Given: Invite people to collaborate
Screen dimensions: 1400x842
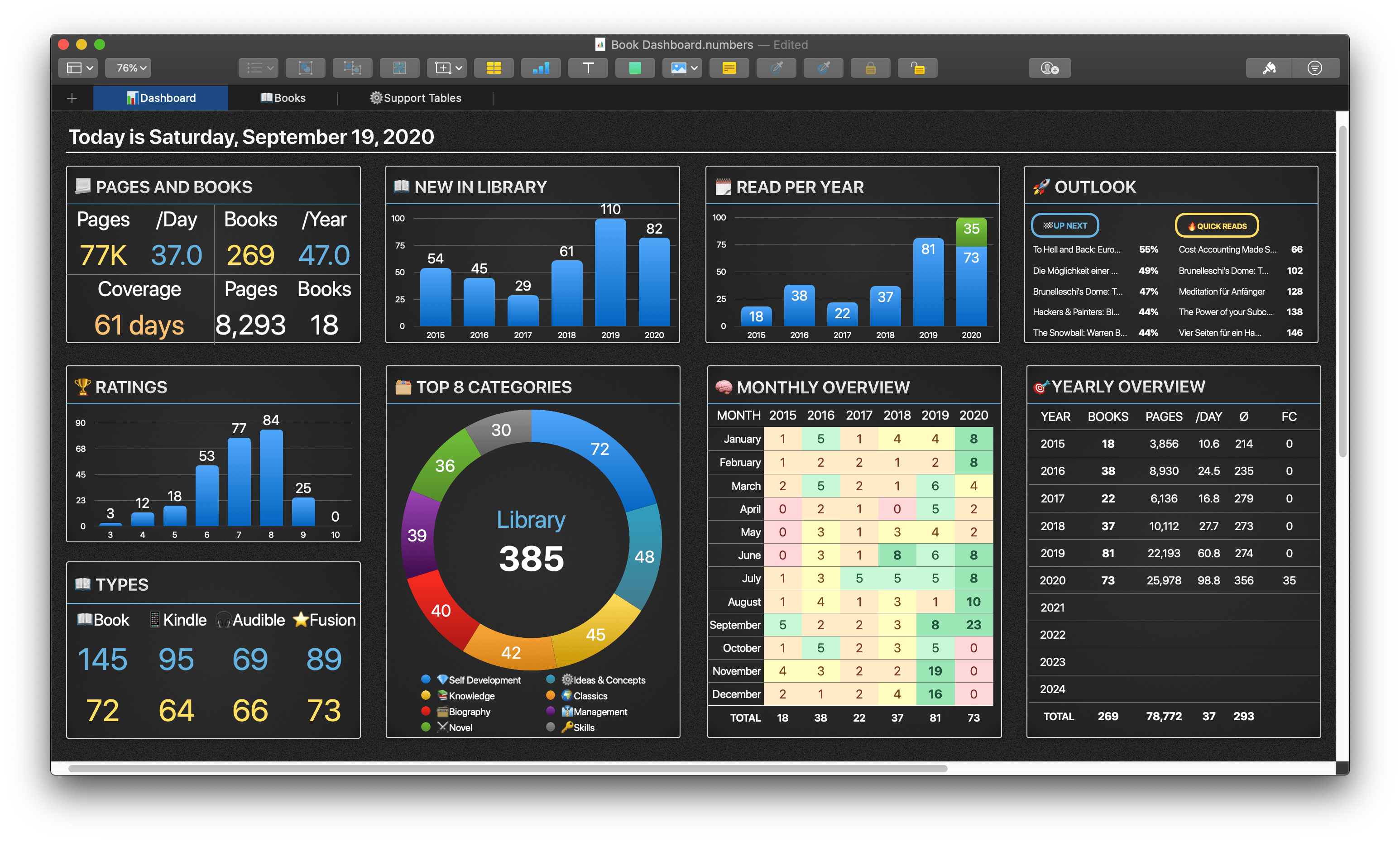Looking at the screenshot, I should [1049, 67].
